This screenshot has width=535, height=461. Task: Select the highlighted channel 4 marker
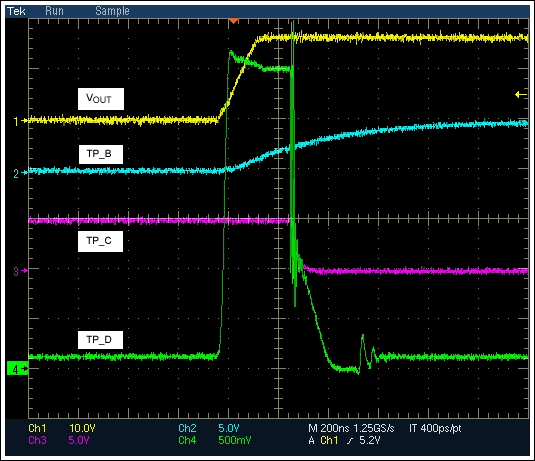click(18, 369)
